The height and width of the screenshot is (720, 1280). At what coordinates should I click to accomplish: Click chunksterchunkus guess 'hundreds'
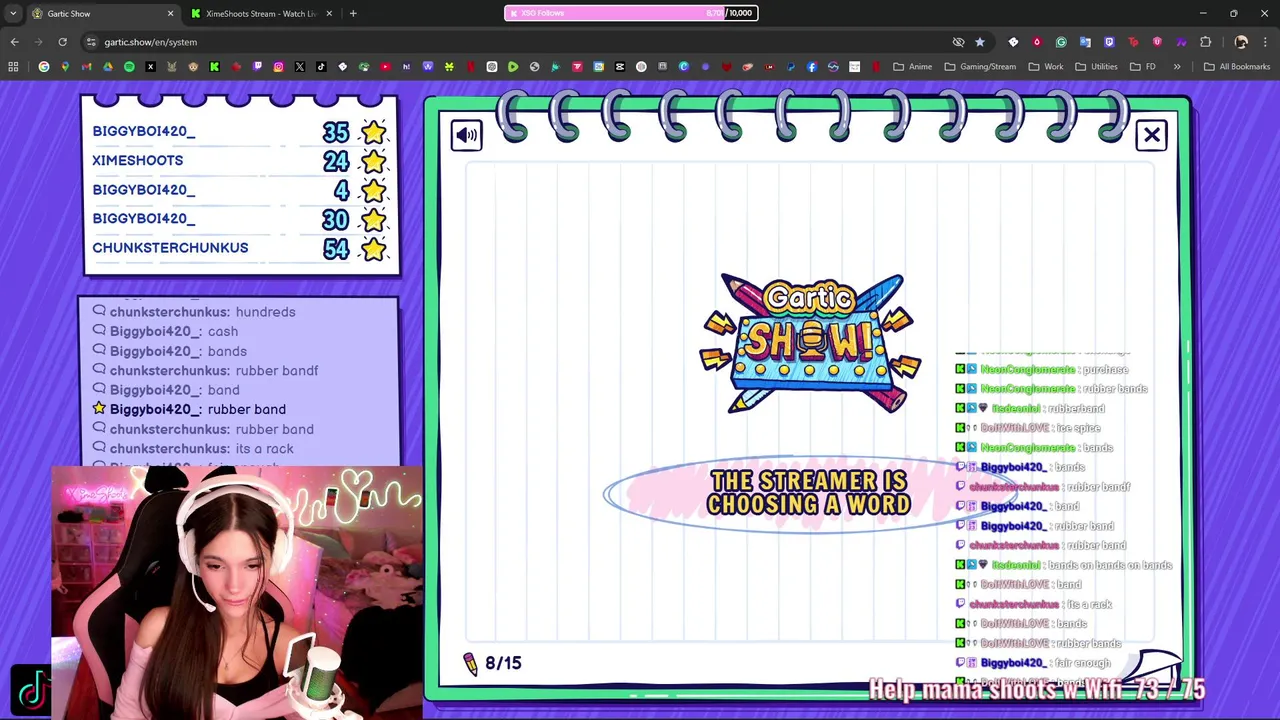(194, 312)
